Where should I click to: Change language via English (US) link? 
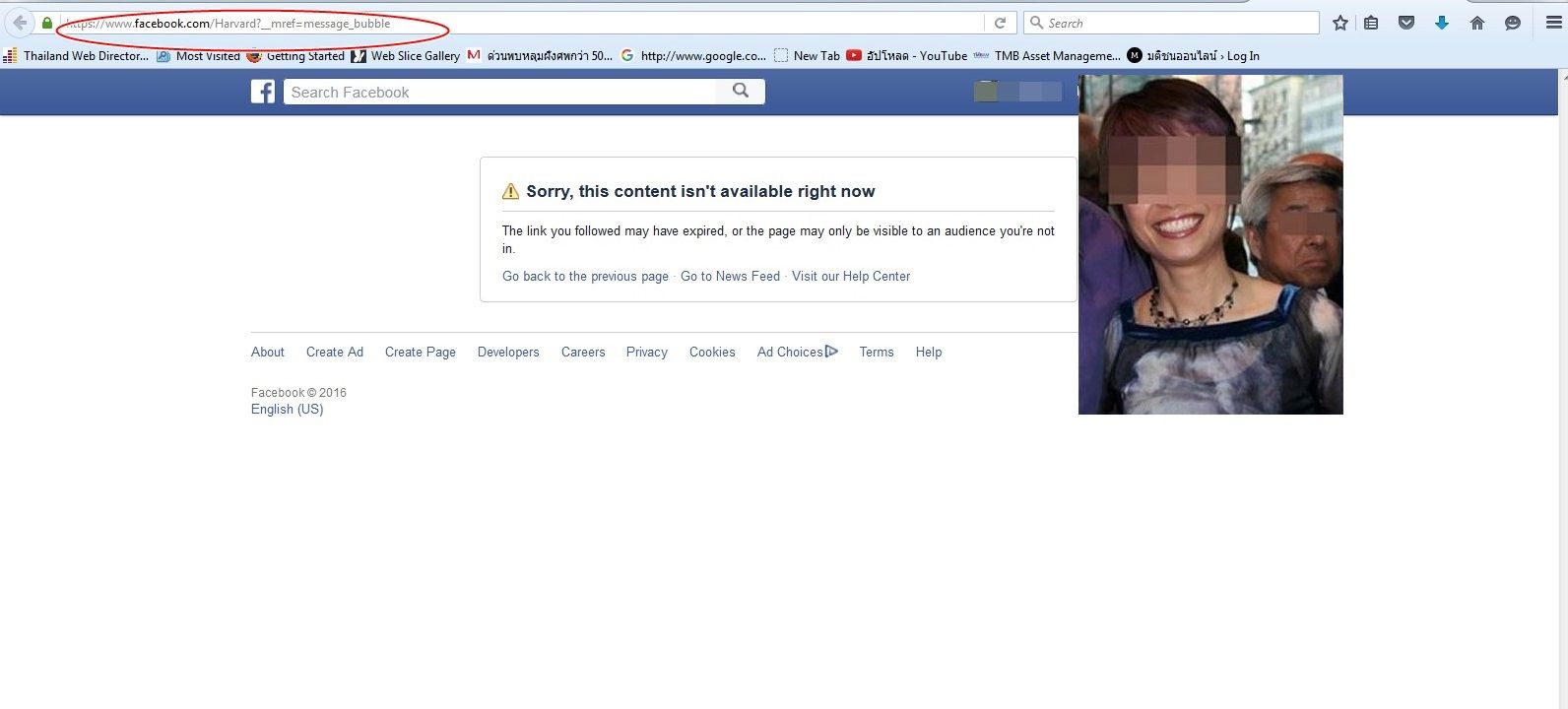(x=287, y=409)
